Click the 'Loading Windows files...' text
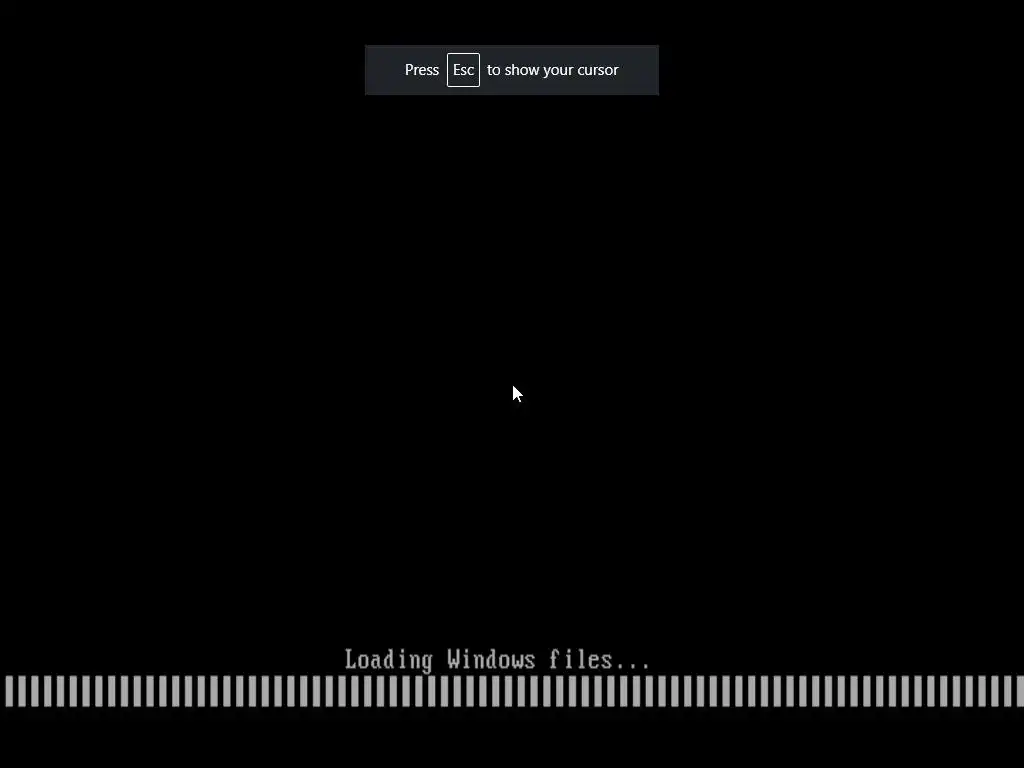The image size is (1024, 768). coord(497,660)
